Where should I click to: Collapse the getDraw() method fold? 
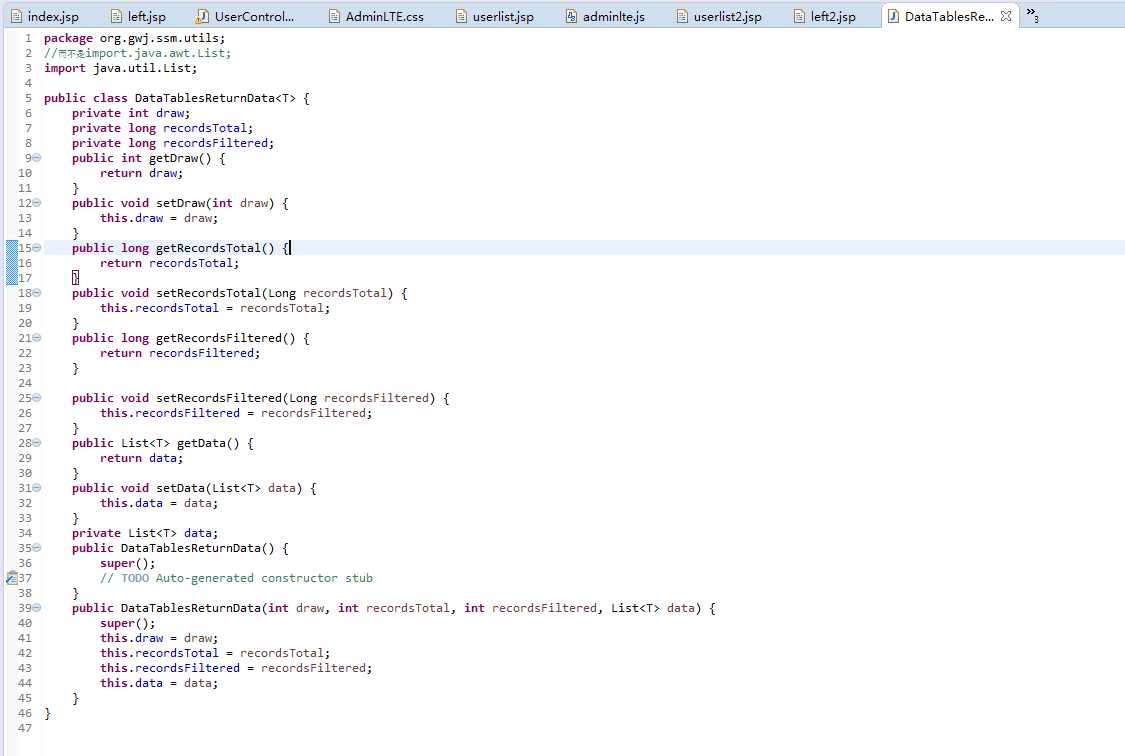tap(37, 158)
